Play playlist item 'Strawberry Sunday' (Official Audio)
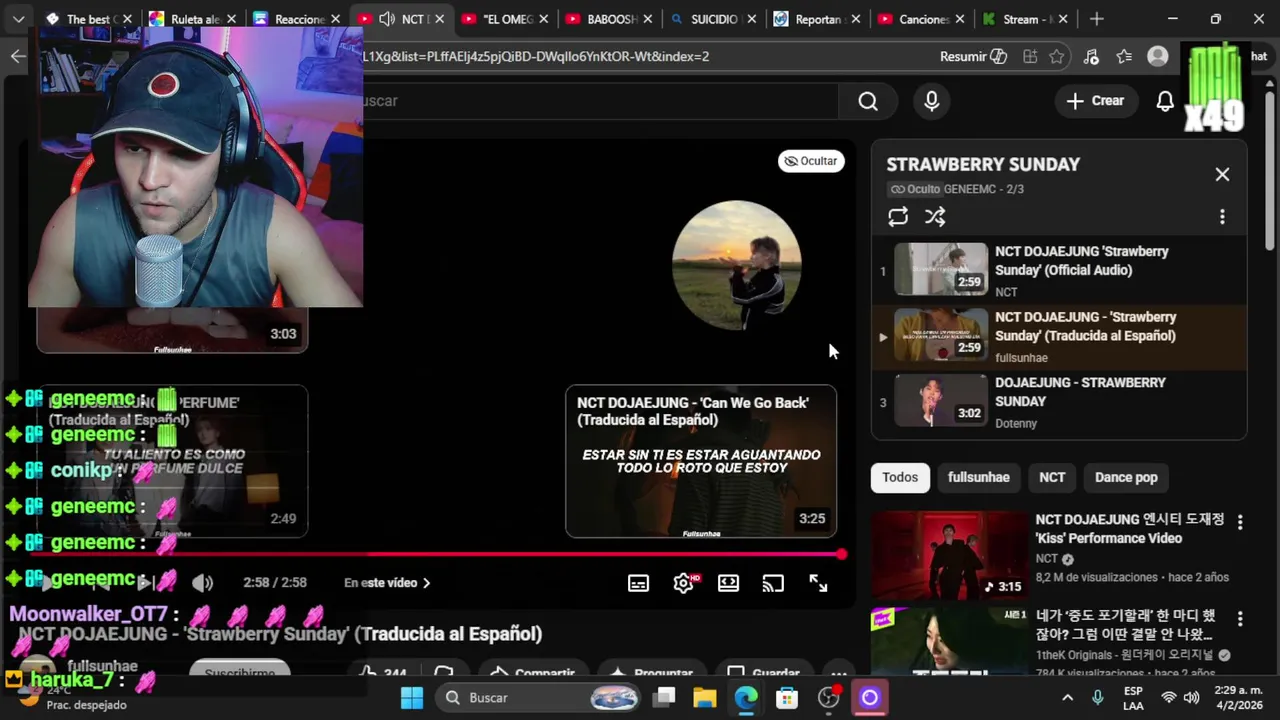Viewport: 1280px width, 720px height. click(1060, 271)
